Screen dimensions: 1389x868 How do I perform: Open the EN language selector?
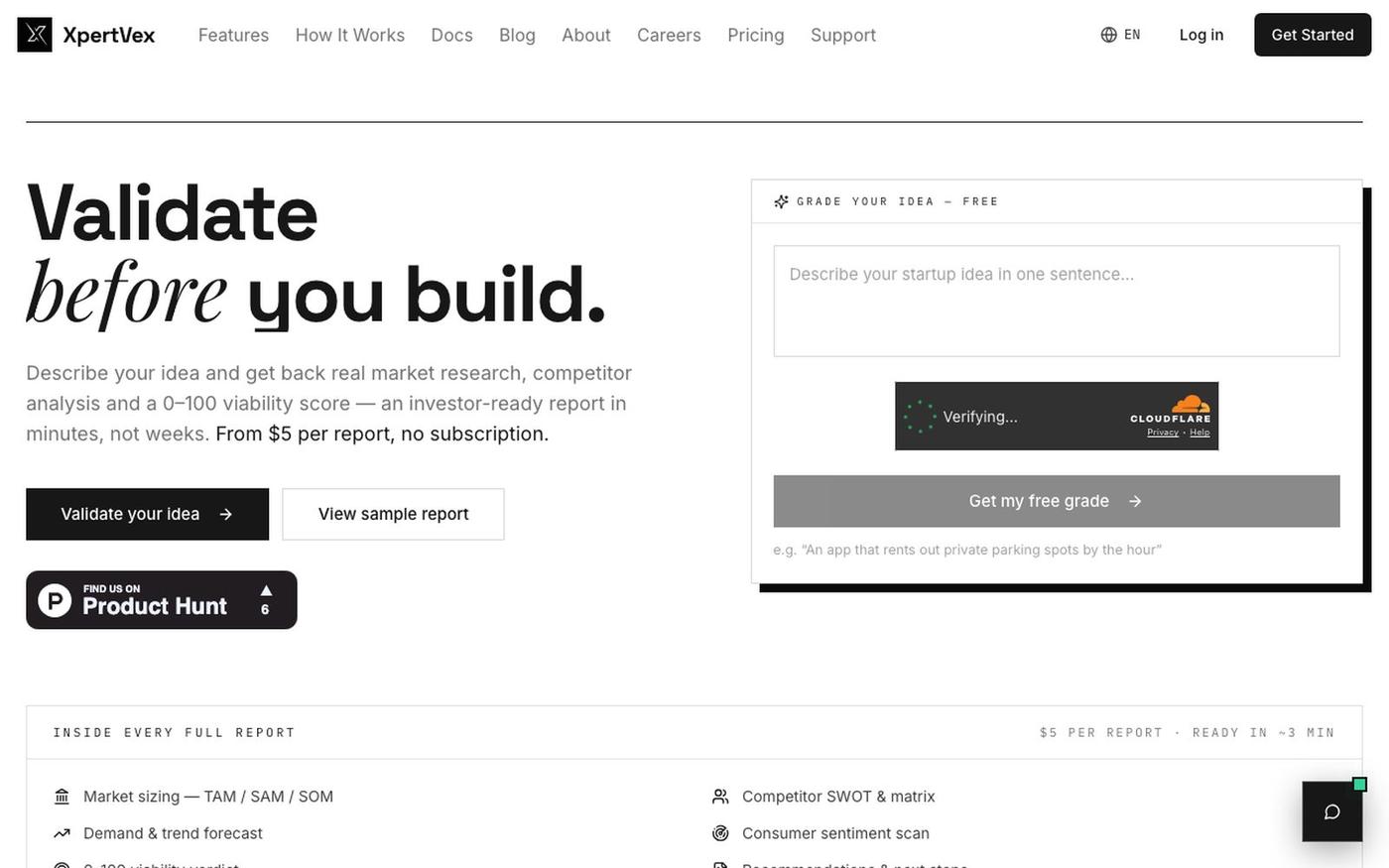[1121, 35]
